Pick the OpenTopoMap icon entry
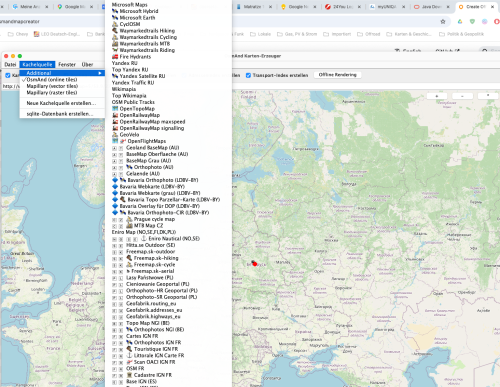Viewport: 500px width, 387px height. [115, 109]
